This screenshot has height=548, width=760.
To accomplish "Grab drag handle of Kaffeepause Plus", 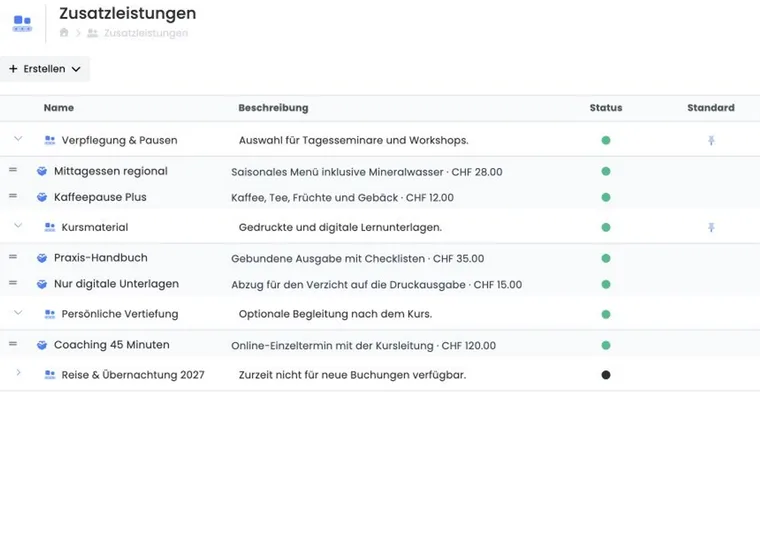I will click(x=13, y=196).
